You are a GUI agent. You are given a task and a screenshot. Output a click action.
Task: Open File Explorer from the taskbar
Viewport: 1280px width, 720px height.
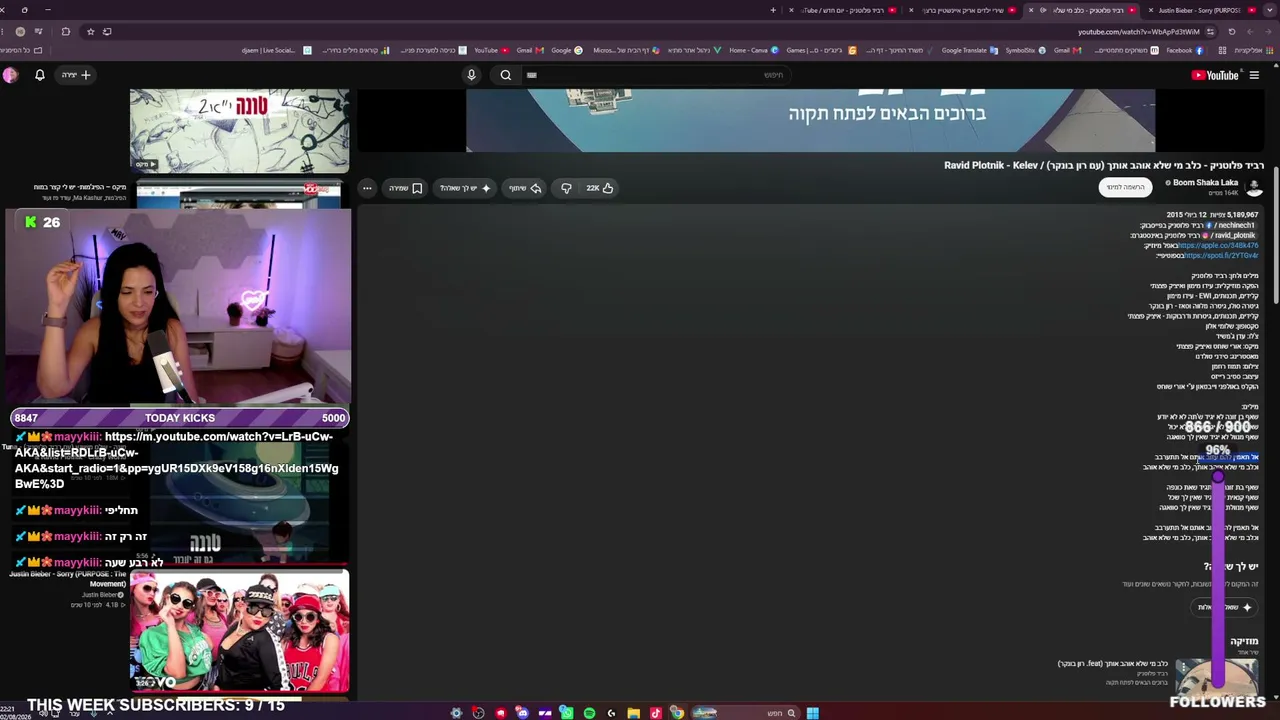(633, 713)
